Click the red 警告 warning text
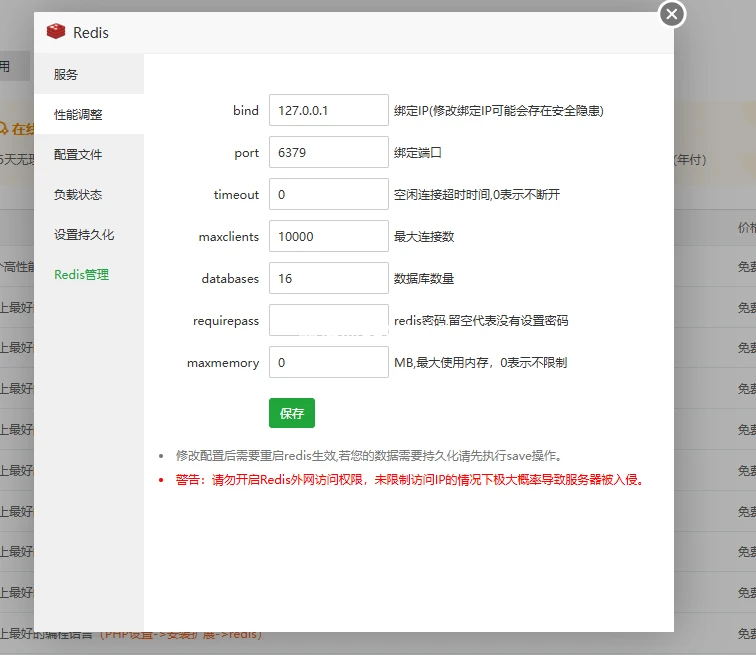The height and width of the screenshot is (655, 756). click(x=409, y=480)
